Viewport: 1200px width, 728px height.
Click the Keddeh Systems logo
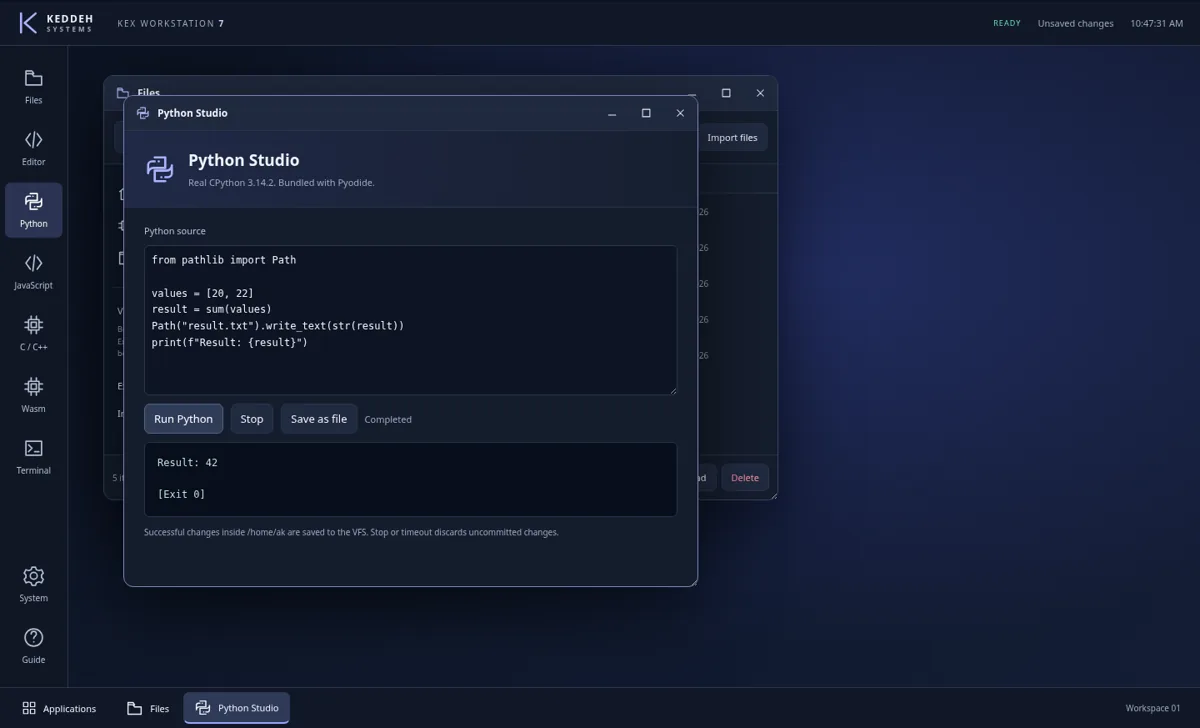coord(56,23)
